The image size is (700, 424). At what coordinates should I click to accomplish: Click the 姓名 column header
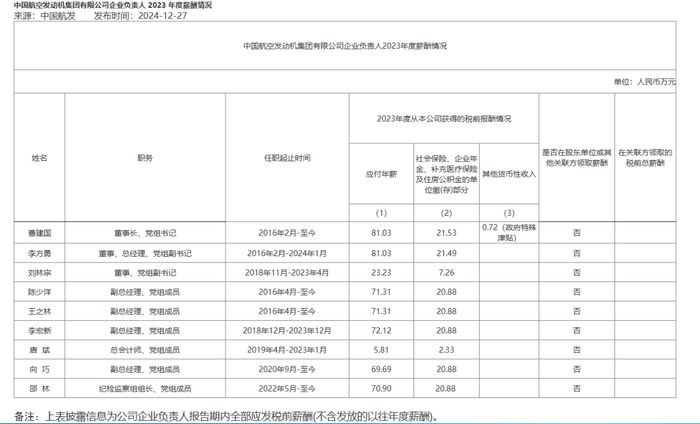tap(39, 158)
